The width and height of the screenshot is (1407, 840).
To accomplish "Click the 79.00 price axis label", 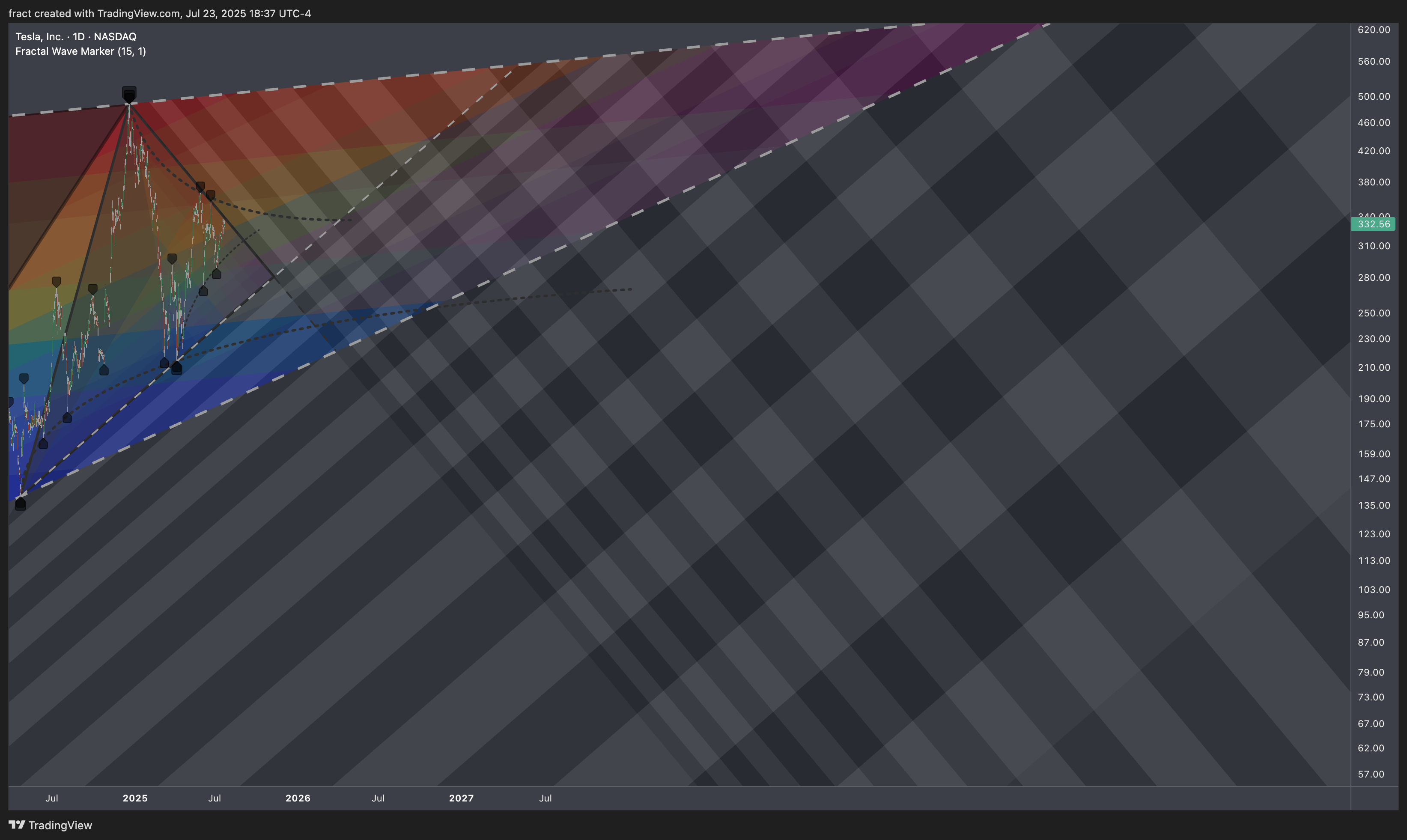I will click(x=1371, y=673).
